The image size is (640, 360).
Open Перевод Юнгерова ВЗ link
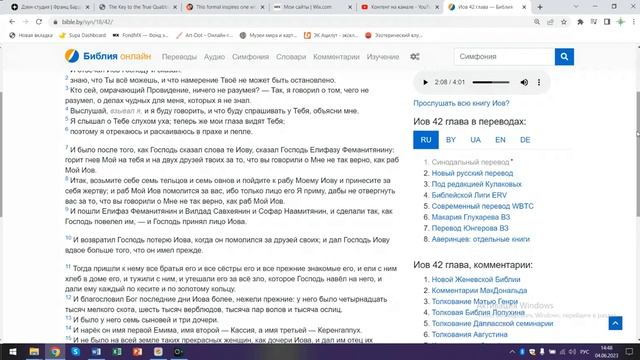point(470,228)
